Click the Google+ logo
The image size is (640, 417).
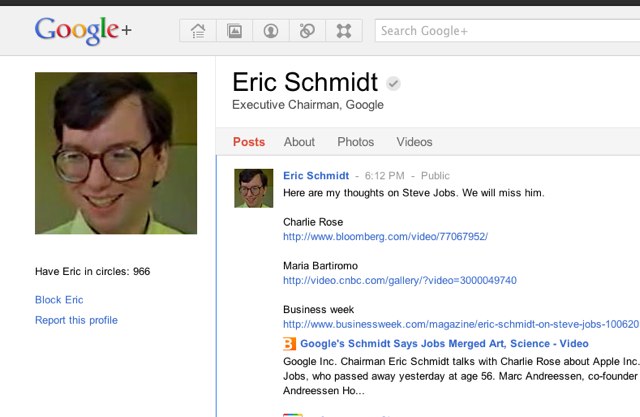coord(83,31)
